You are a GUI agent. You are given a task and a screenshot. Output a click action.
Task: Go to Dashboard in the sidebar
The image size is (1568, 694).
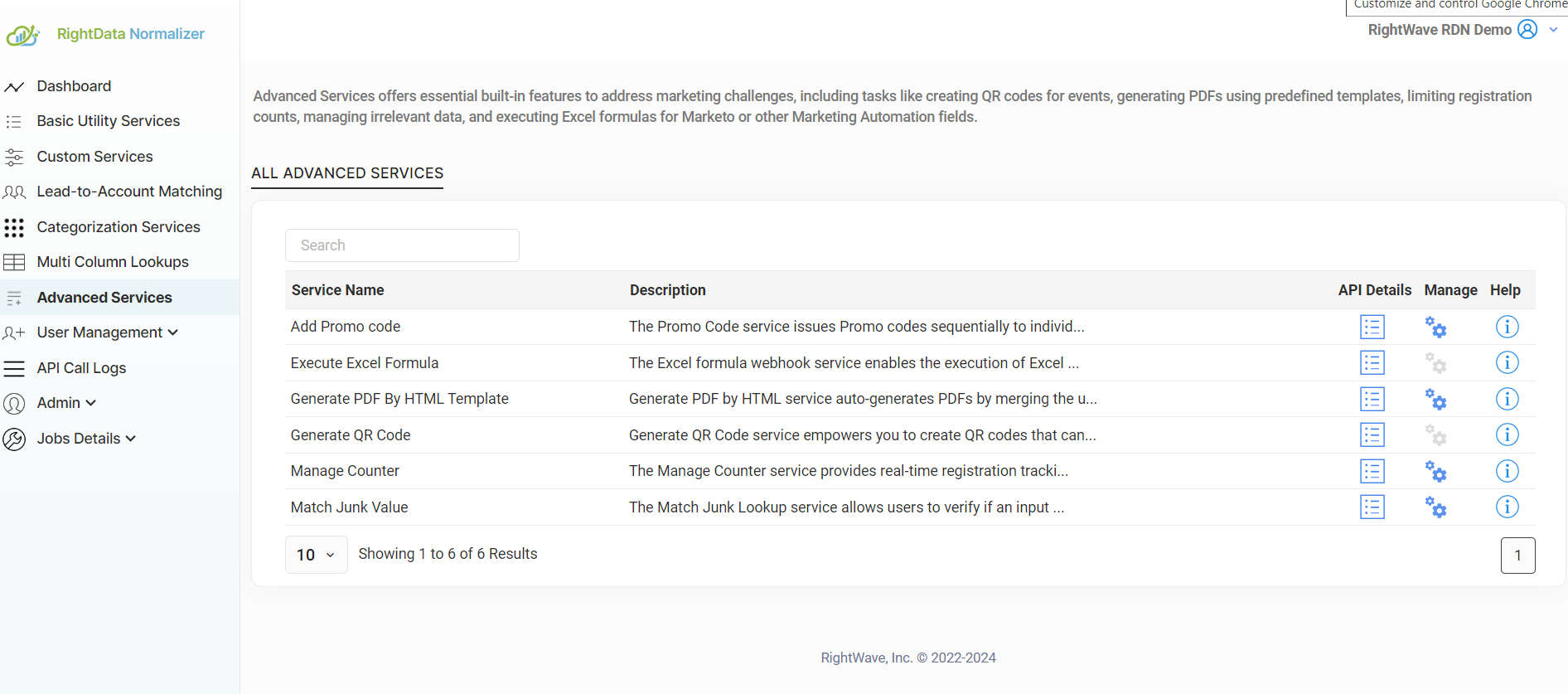pyautogui.click(x=74, y=86)
